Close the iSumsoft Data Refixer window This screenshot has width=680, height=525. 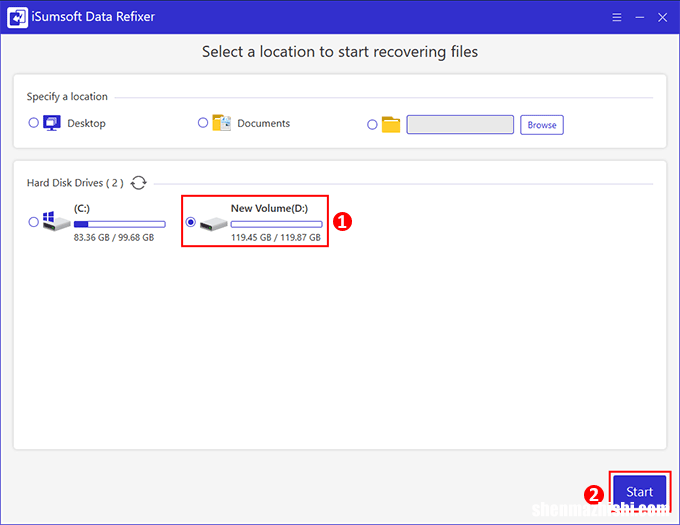660,17
